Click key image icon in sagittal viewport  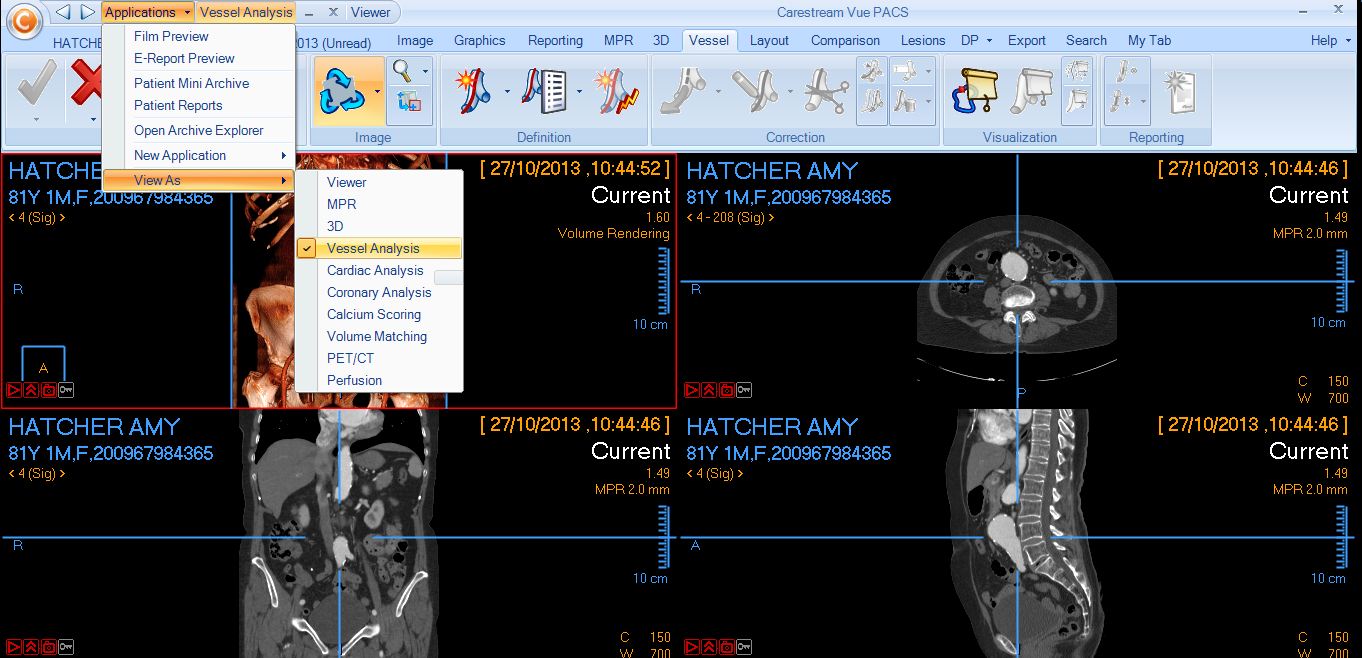[x=743, y=647]
